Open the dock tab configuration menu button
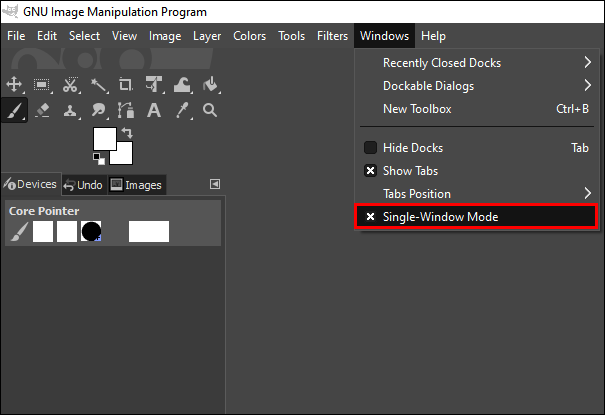This screenshot has width=605, height=415. [x=215, y=184]
